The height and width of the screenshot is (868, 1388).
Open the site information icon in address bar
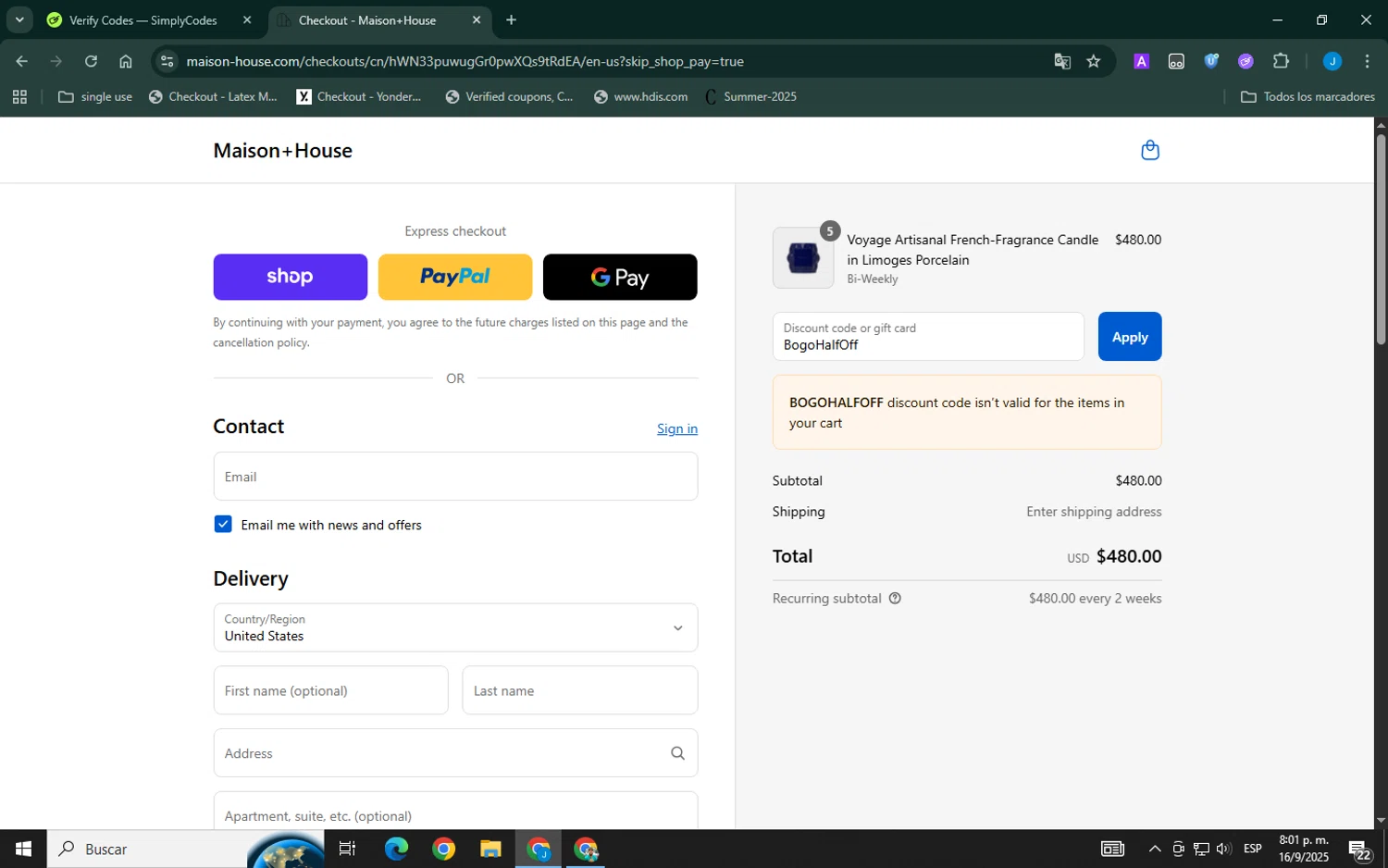click(x=167, y=62)
